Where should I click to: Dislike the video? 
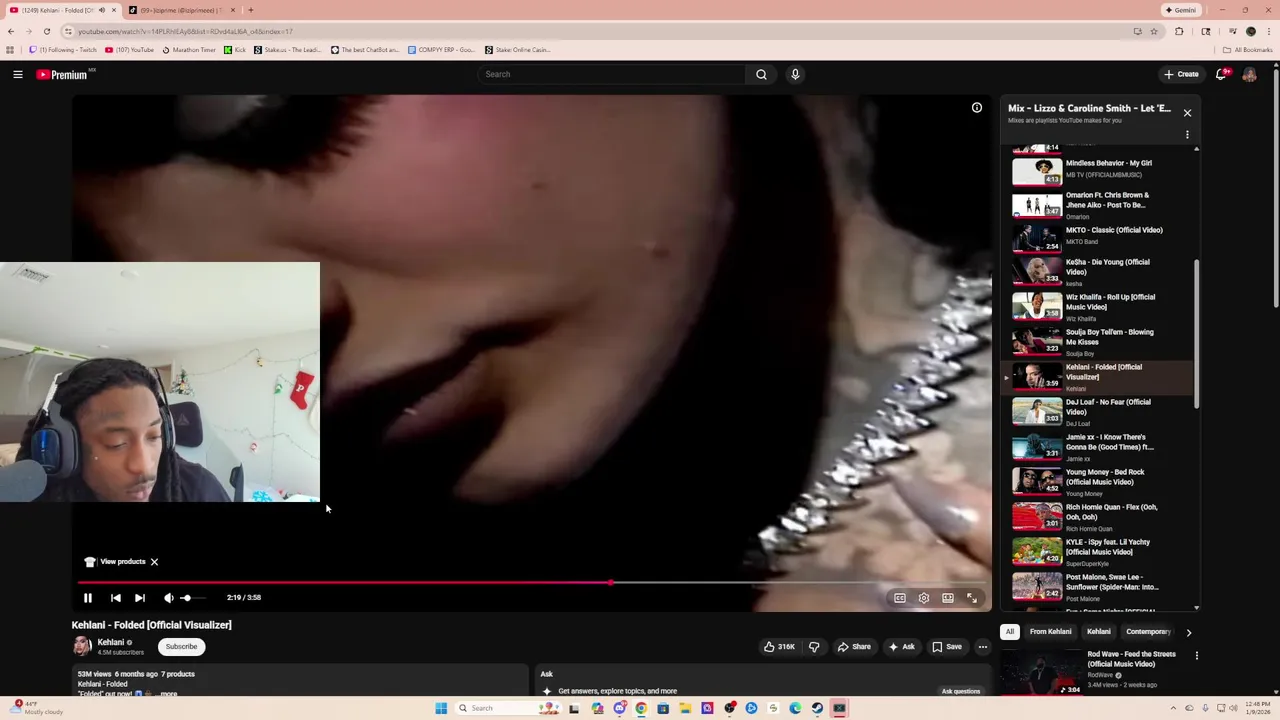click(813, 647)
